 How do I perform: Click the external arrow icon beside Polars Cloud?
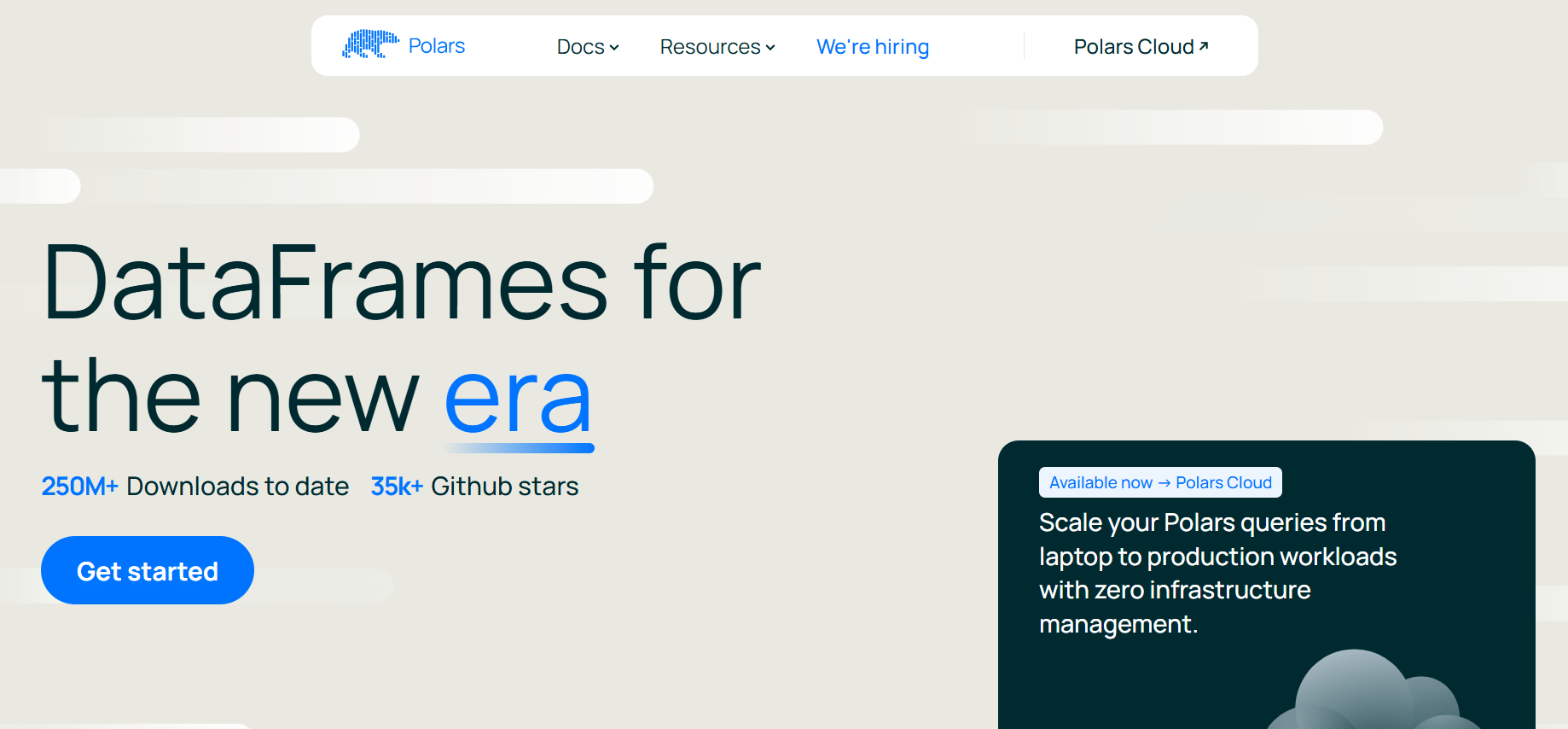(x=1204, y=46)
